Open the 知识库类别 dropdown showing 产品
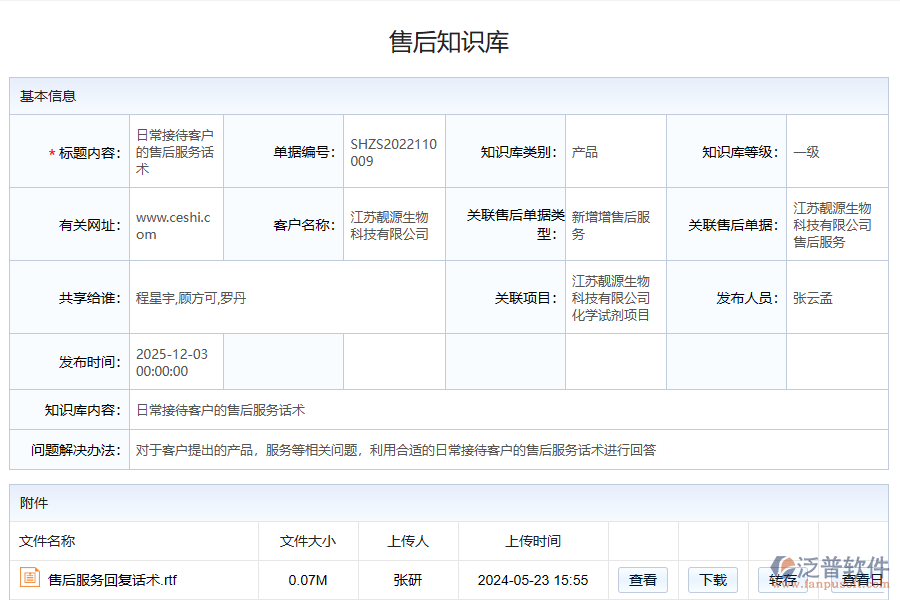 point(615,150)
